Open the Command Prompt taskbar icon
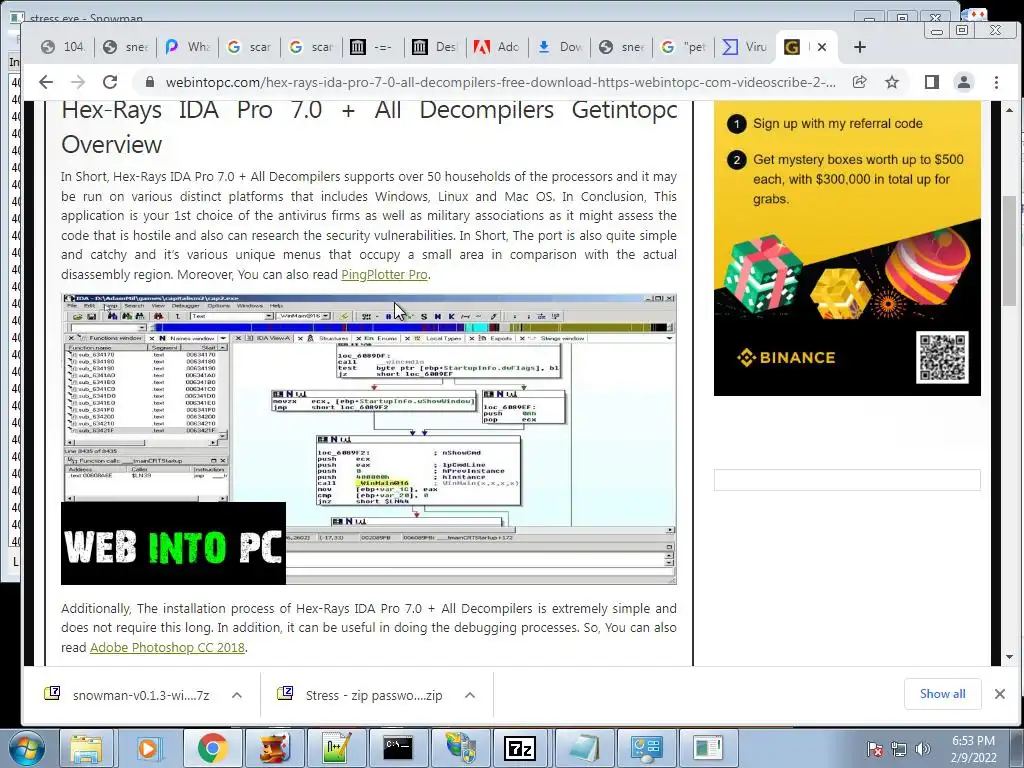The image size is (1024, 768). click(397, 748)
